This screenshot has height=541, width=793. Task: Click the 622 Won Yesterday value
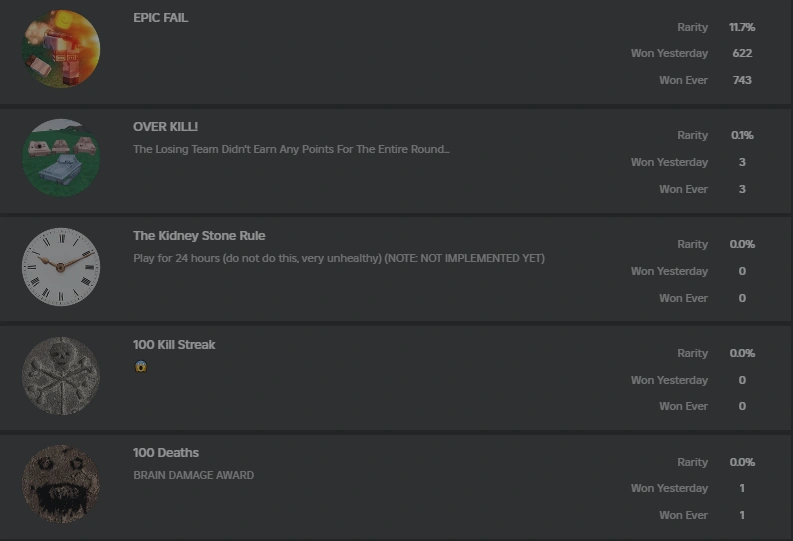[742, 54]
